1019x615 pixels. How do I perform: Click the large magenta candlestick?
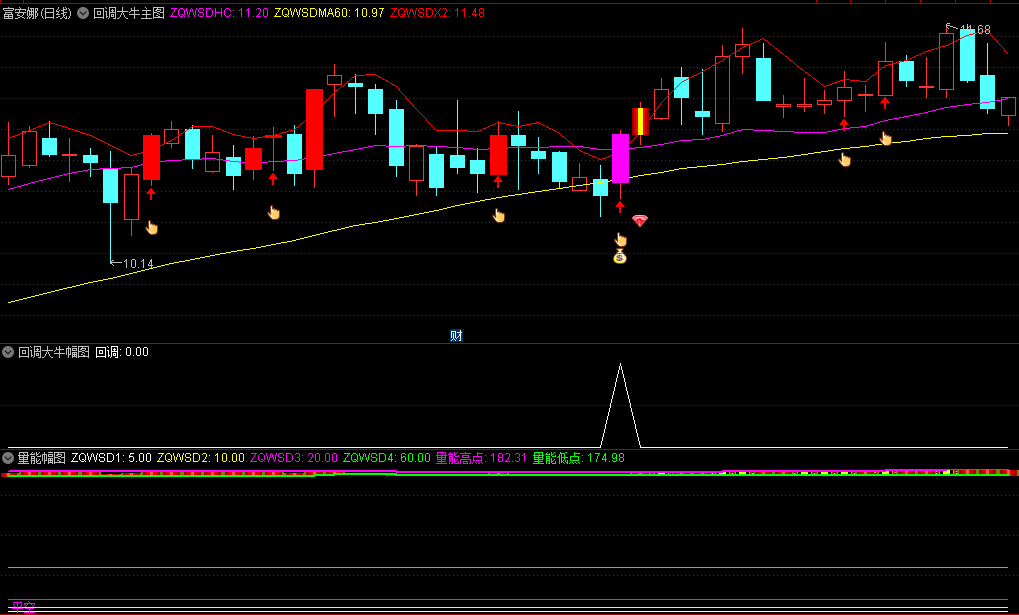(620, 157)
